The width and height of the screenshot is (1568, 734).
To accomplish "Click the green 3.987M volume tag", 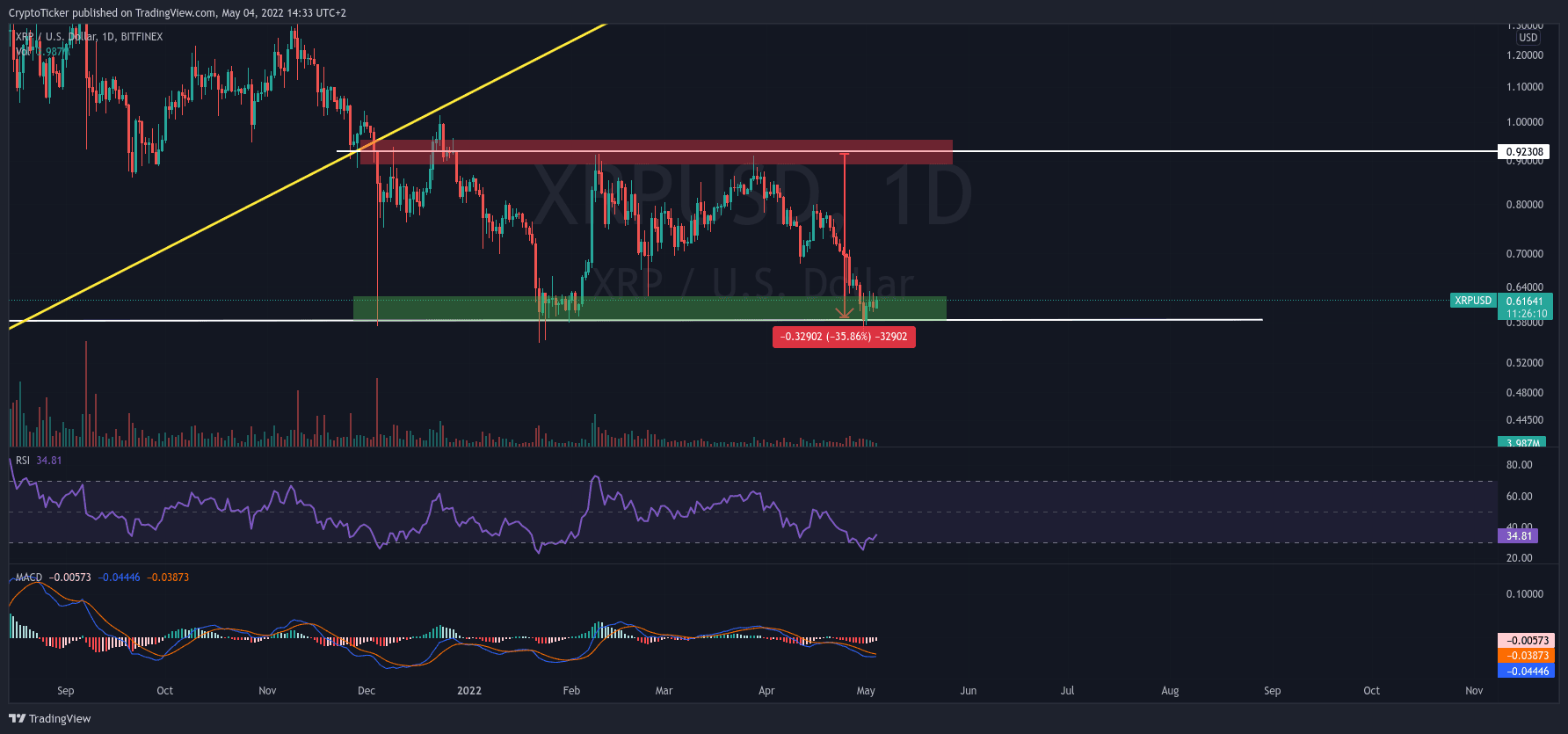I will [x=1522, y=443].
